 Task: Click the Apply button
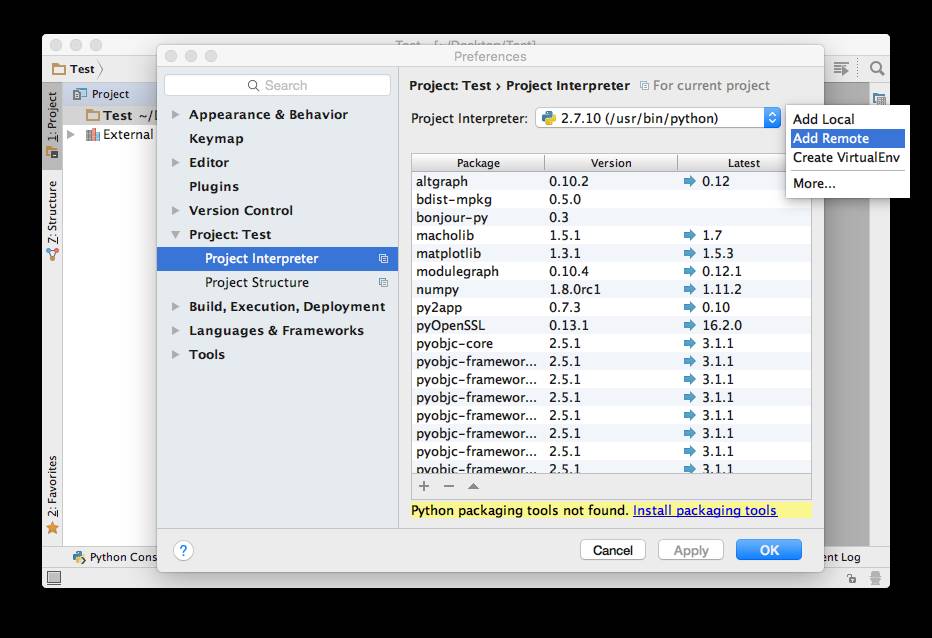[x=691, y=550]
